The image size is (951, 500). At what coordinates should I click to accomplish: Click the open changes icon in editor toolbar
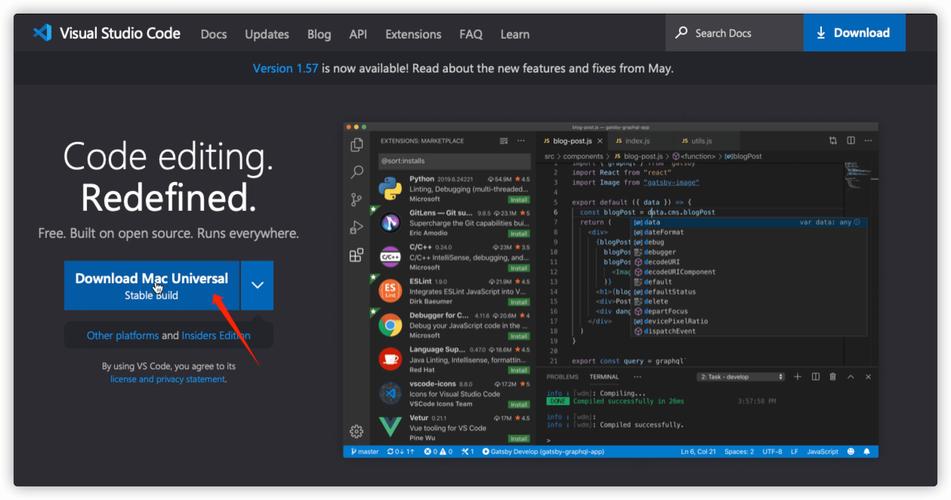pyautogui.click(x=833, y=141)
